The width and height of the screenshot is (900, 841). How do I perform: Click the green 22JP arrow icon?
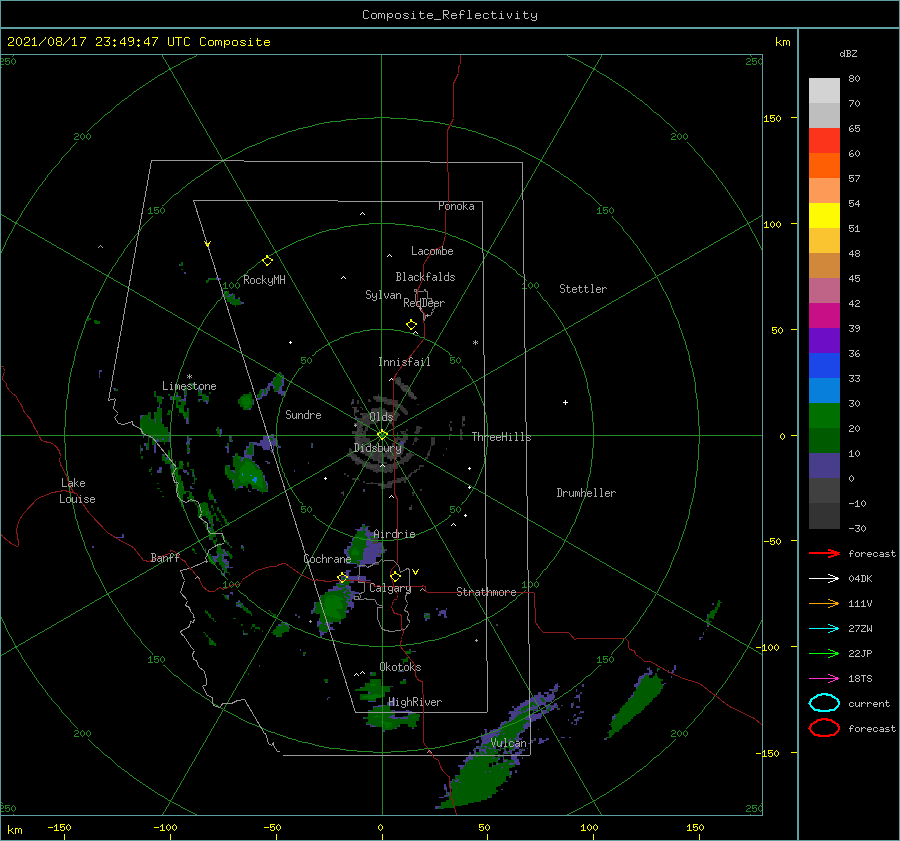[824, 653]
